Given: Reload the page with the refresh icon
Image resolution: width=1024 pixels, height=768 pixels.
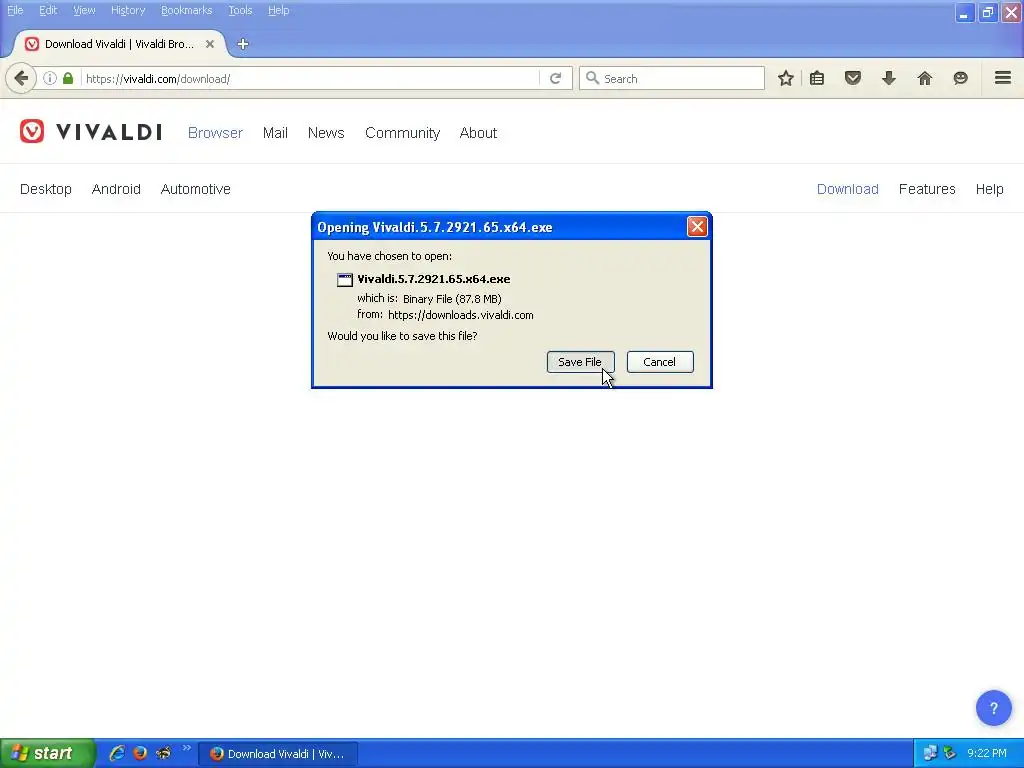Looking at the screenshot, I should tap(556, 78).
